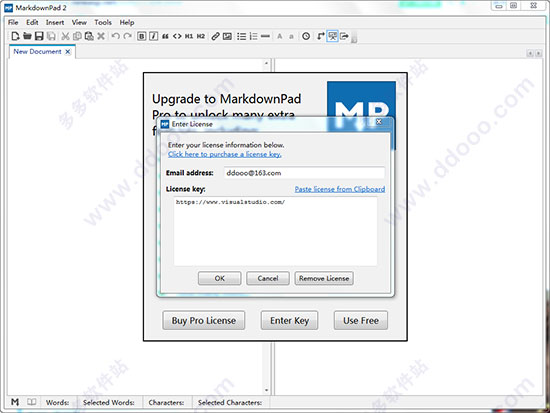Click Cancel in Enter License dialog
The height and width of the screenshot is (413, 550).
pyautogui.click(x=268, y=278)
